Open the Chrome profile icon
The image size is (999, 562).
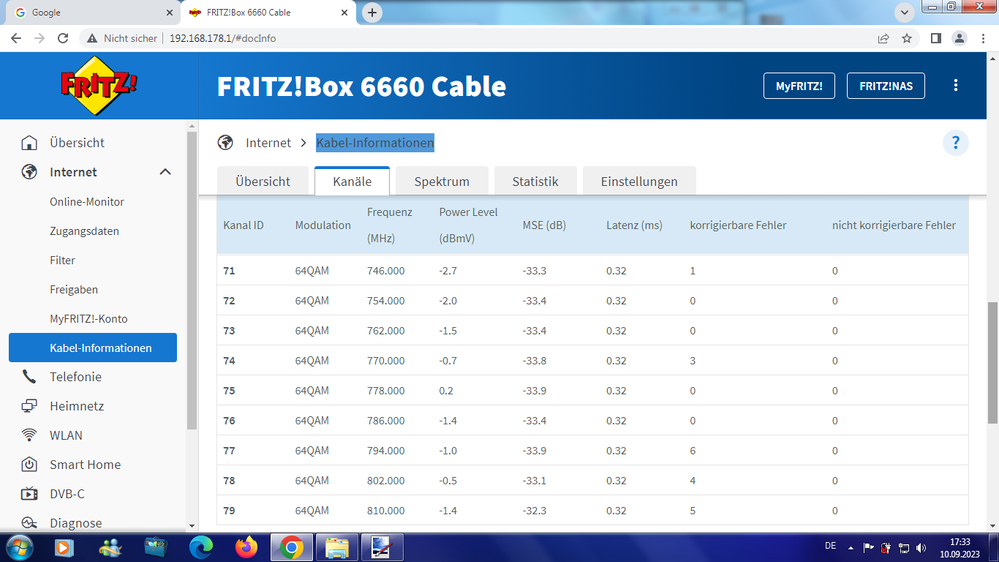959,38
